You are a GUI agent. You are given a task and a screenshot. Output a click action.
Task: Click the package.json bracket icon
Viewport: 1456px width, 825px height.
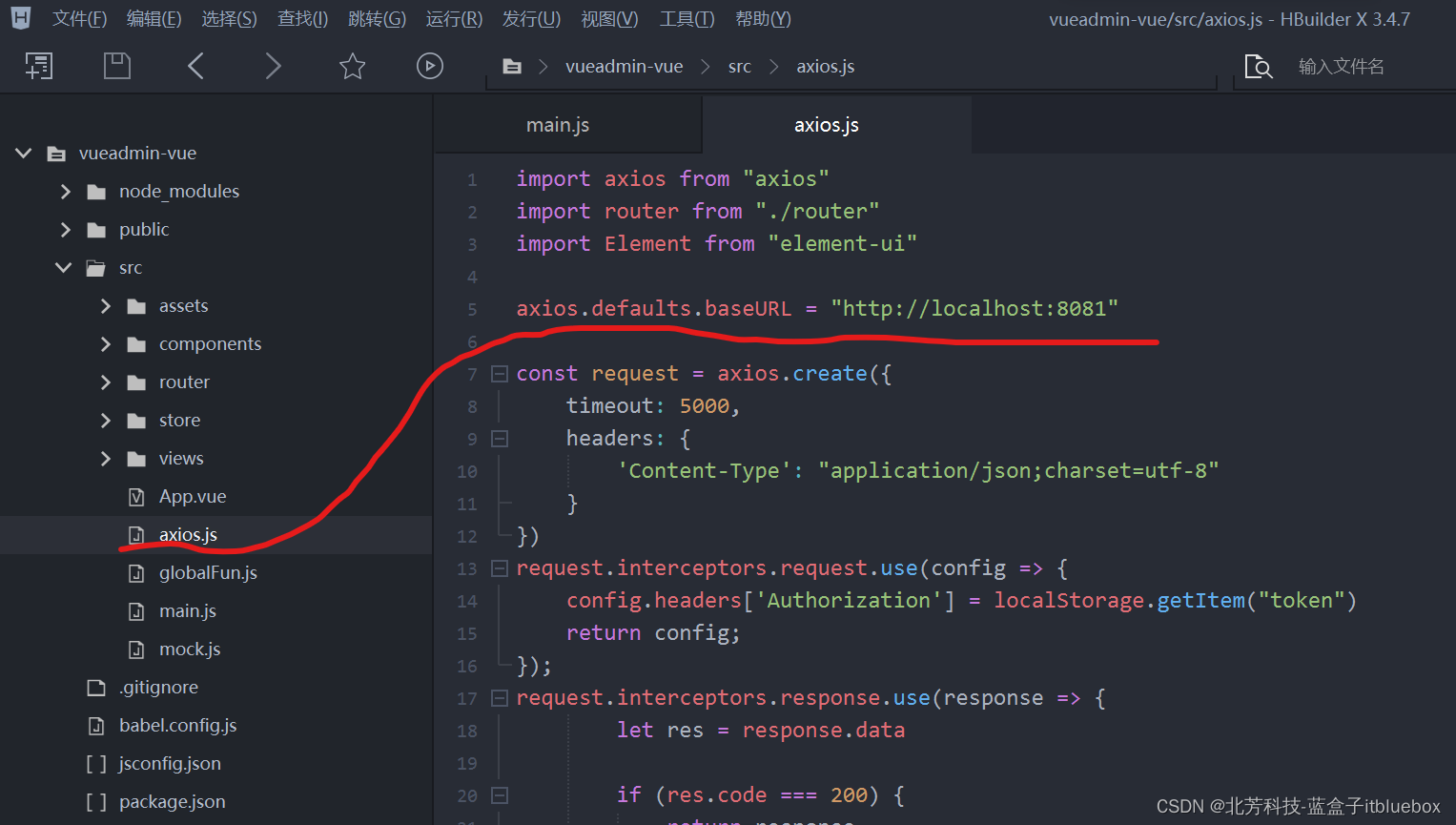[x=96, y=802]
